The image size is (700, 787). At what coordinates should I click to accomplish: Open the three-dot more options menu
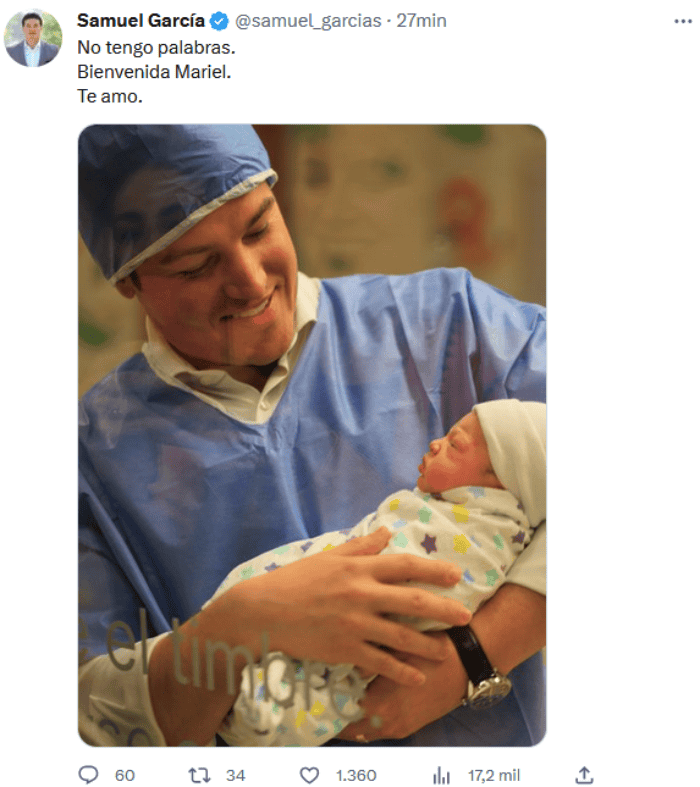683,22
